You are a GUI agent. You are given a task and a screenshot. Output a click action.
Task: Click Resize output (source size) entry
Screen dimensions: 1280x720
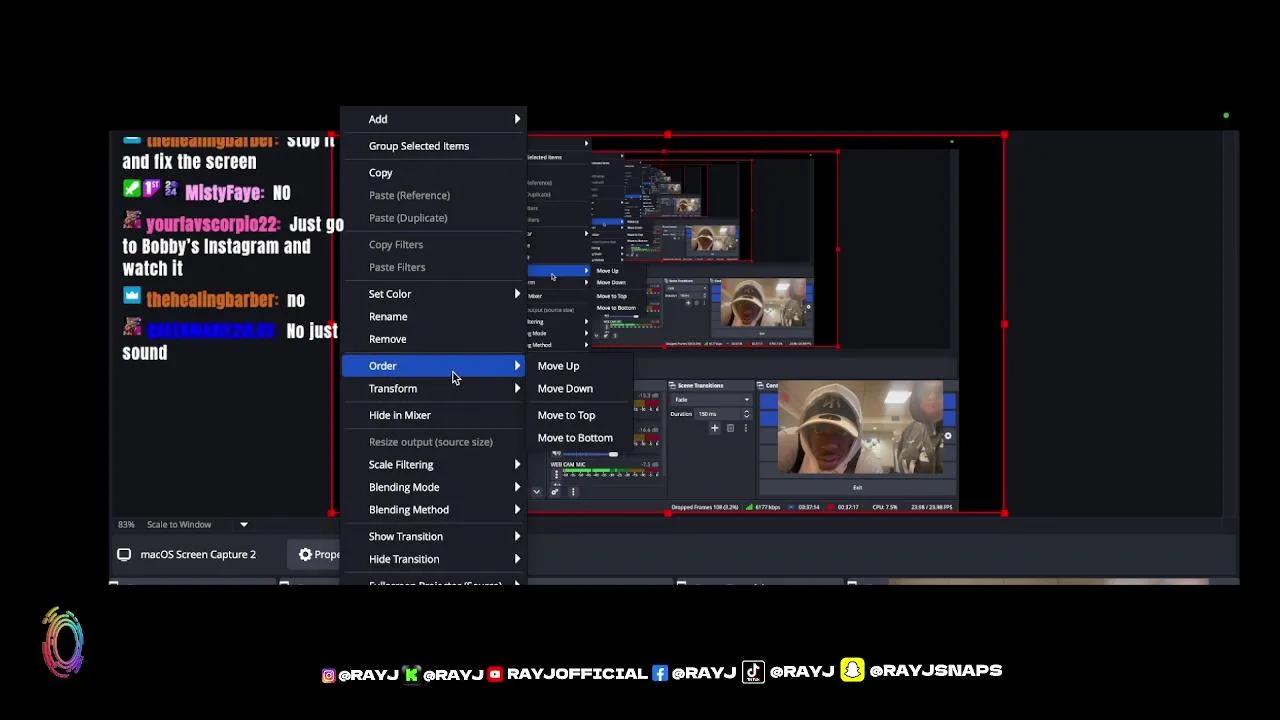click(x=431, y=442)
